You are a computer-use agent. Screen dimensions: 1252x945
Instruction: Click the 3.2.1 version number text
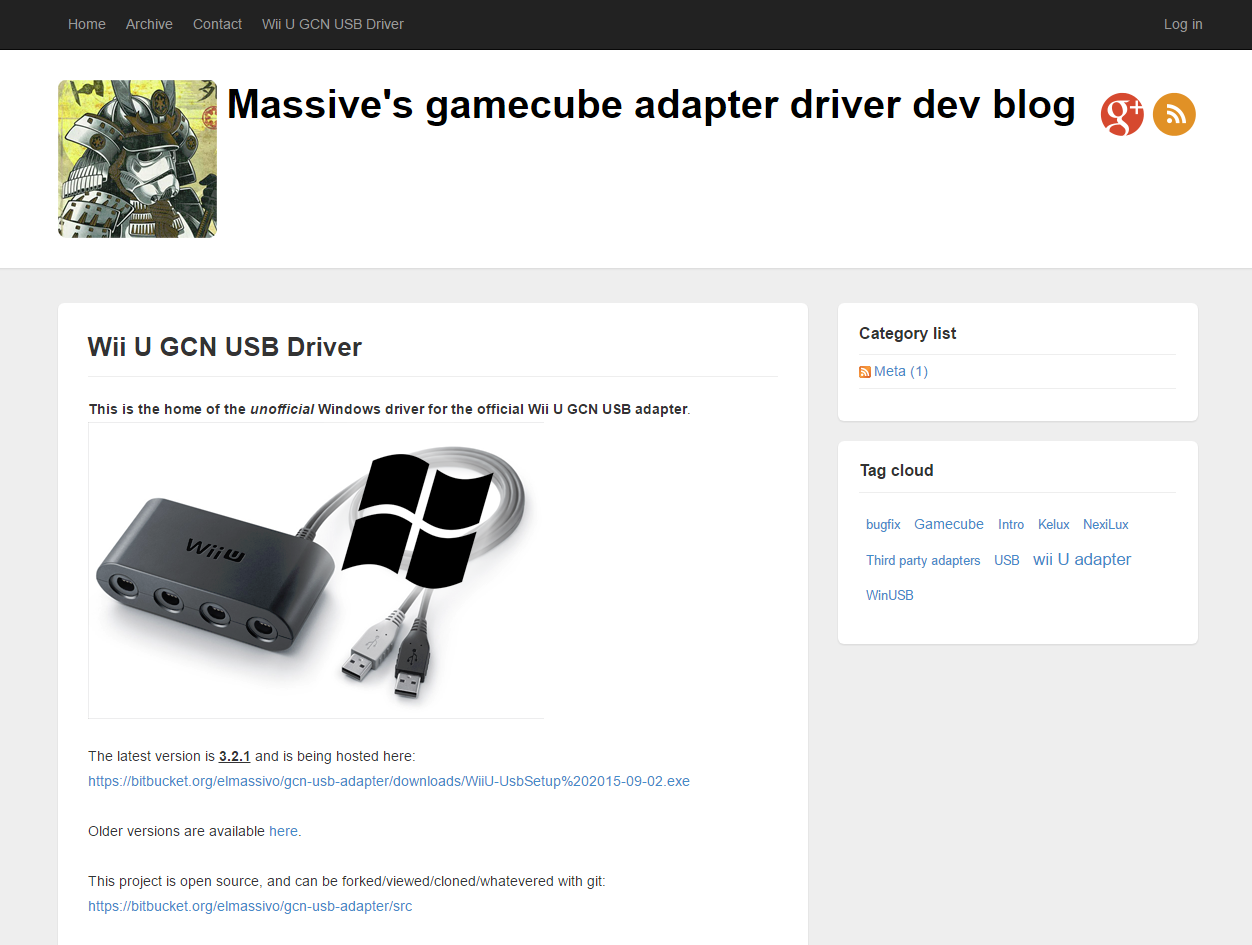(x=234, y=756)
